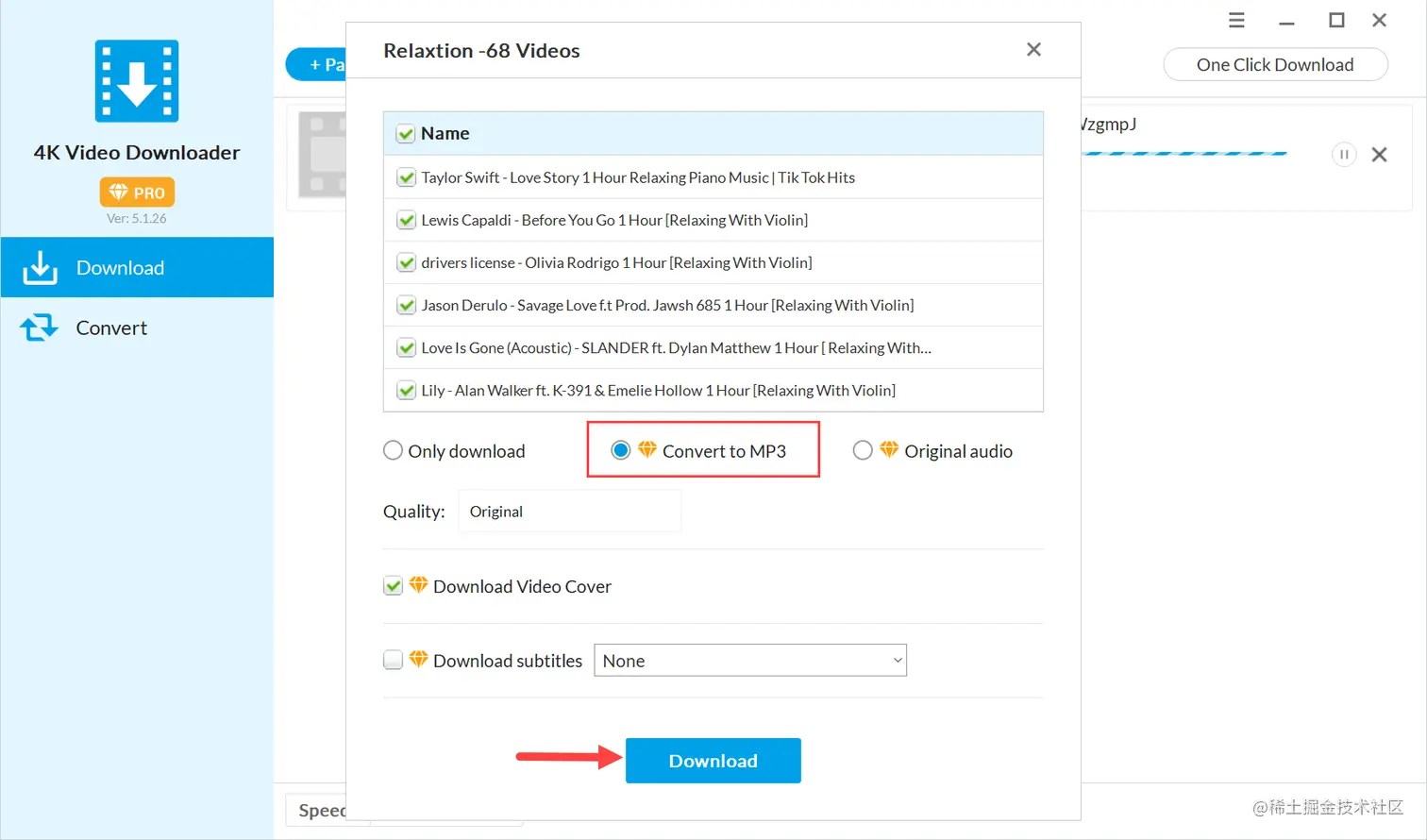Open the Download section in sidebar

point(137,267)
